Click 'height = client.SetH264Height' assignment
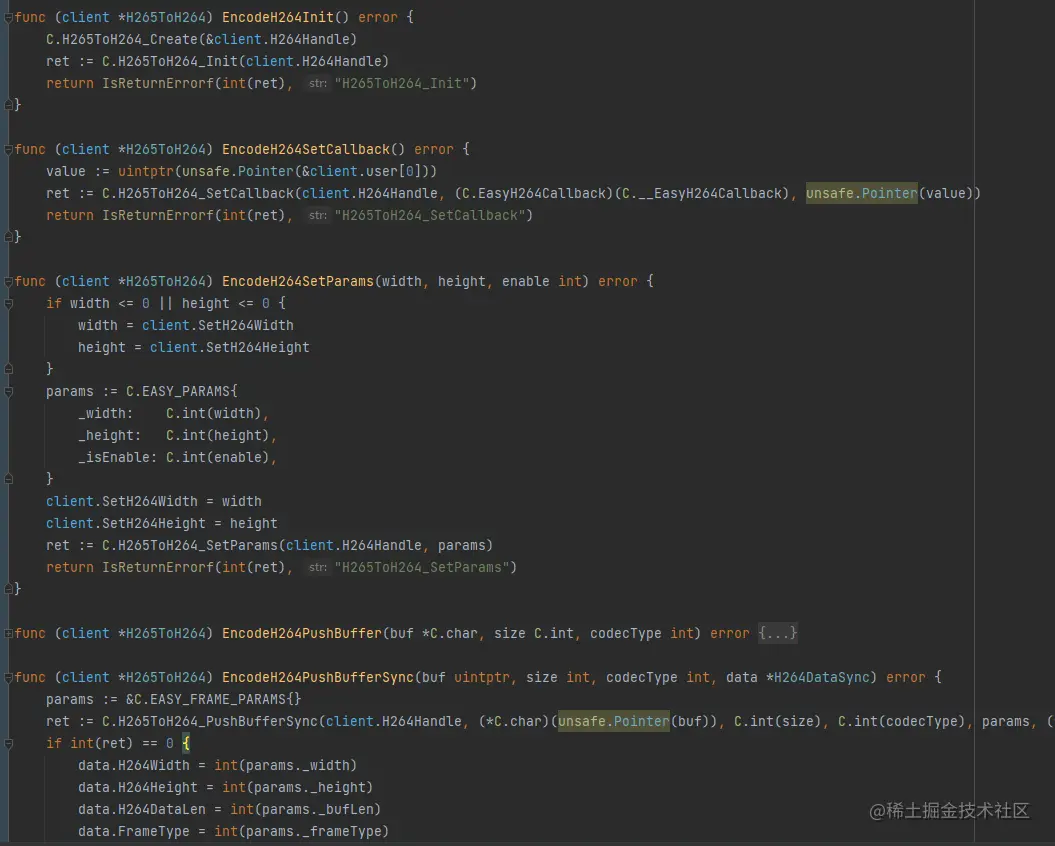 [194, 347]
